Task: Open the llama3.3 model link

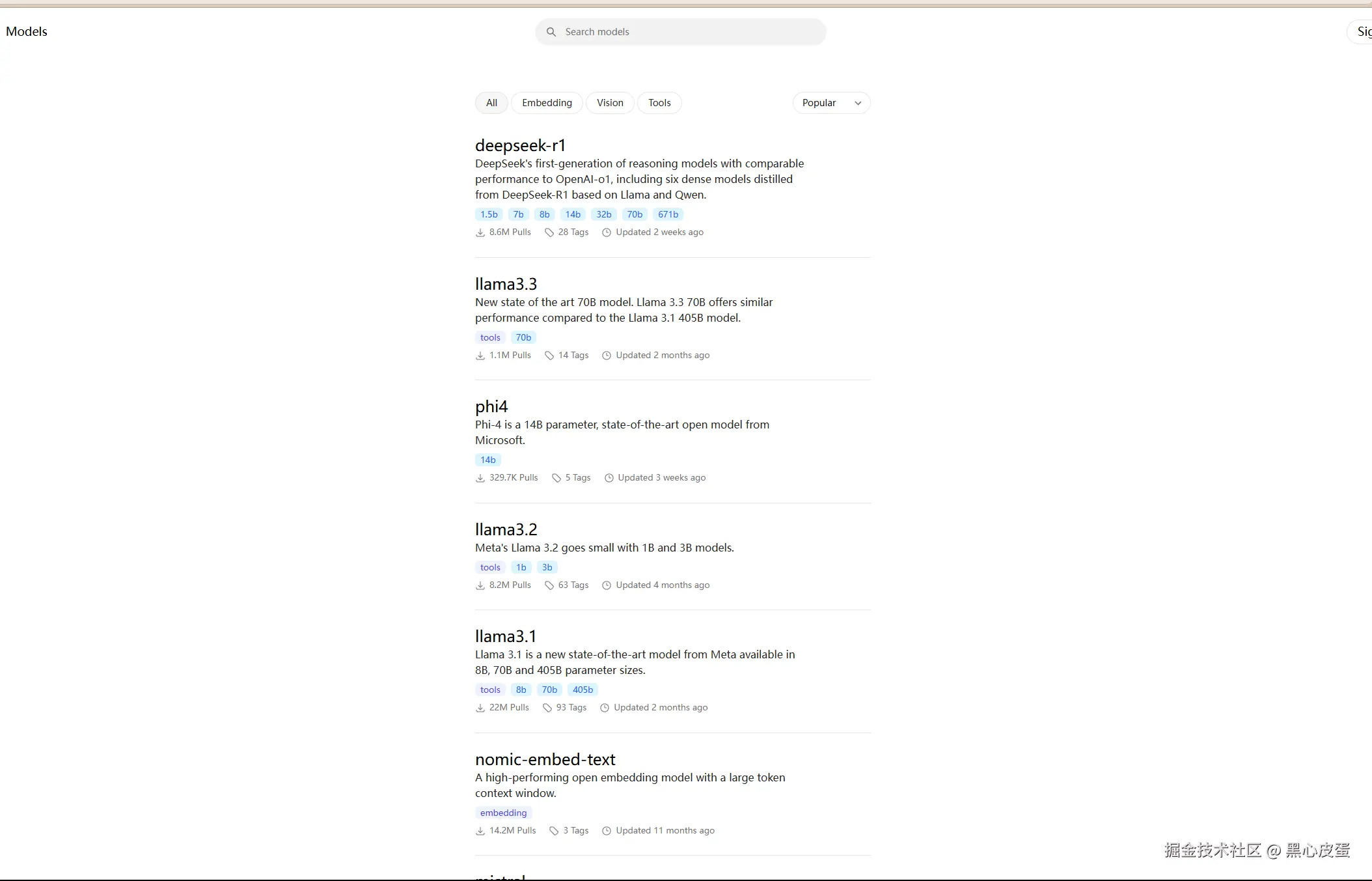Action: [x=506, y=284]
